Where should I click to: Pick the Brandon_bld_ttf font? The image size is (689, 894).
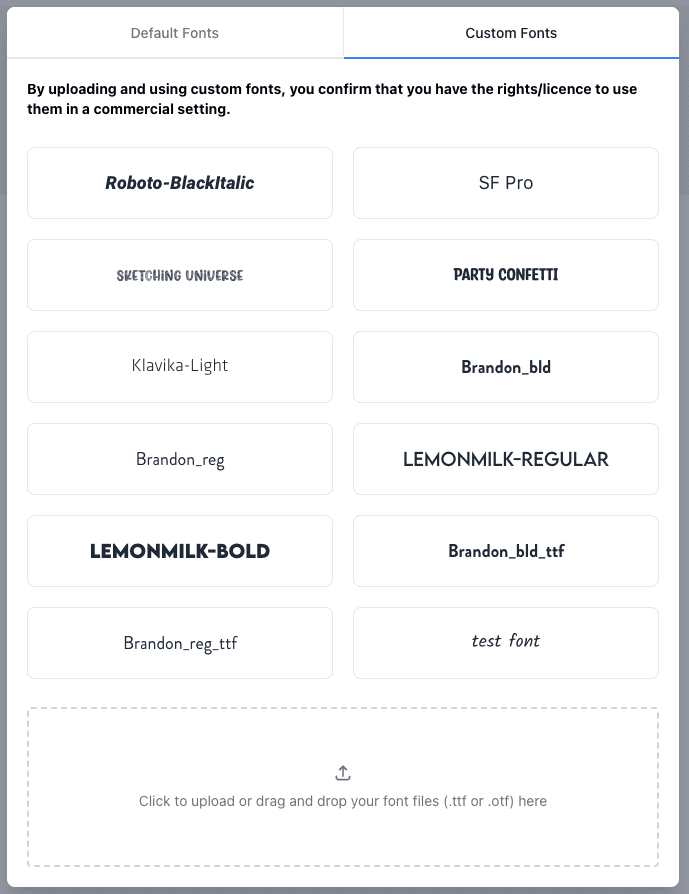[505, 551]
